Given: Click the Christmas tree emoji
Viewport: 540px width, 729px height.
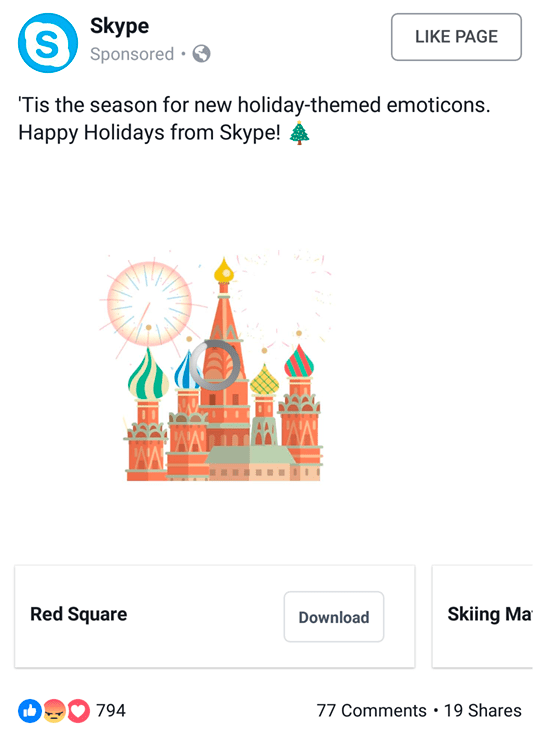Looking at the screenshot, I should click(x=299, y=133).
